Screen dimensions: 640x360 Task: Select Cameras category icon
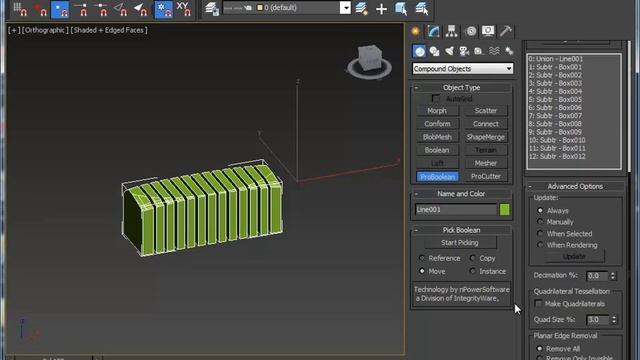(x=464, y=51)
